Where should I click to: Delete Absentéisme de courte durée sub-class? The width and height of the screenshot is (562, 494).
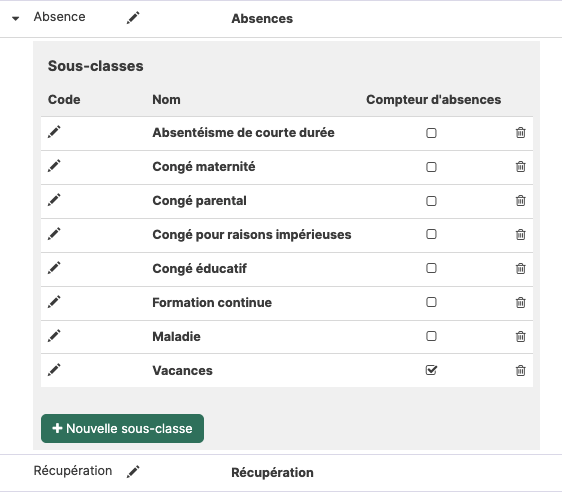[x=520, y=133]
